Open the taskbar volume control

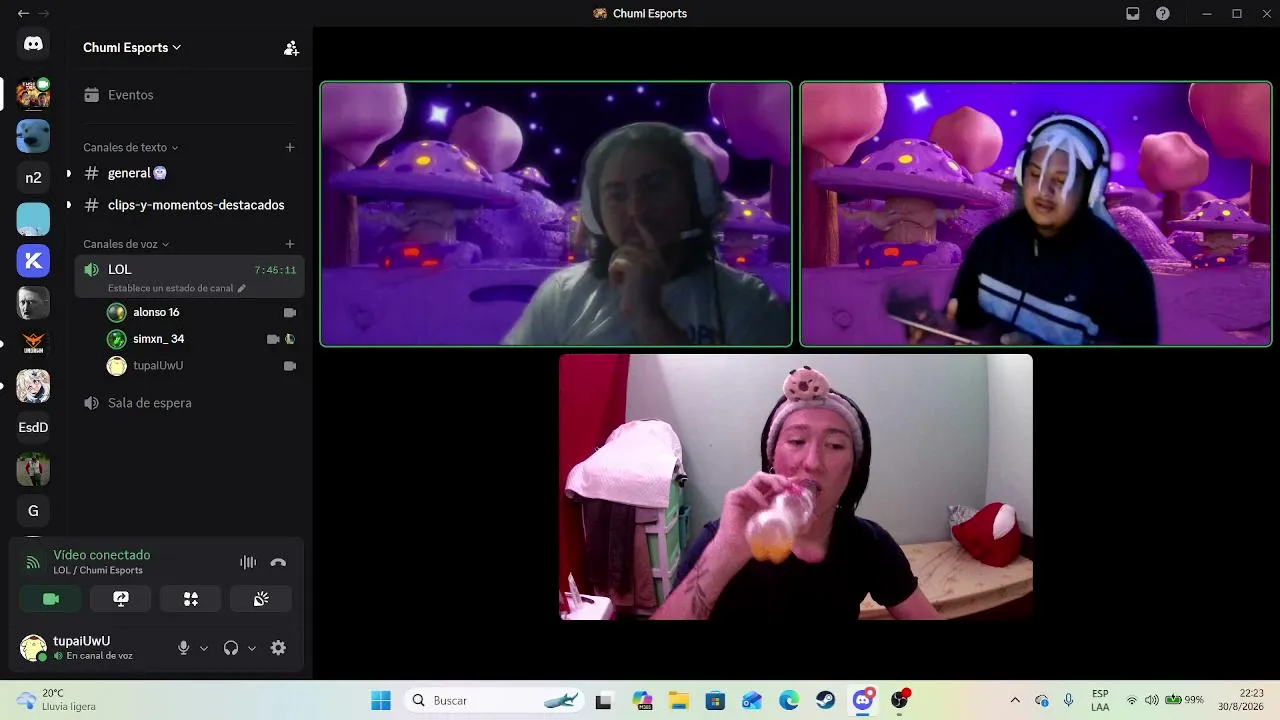click(1151, 700)
